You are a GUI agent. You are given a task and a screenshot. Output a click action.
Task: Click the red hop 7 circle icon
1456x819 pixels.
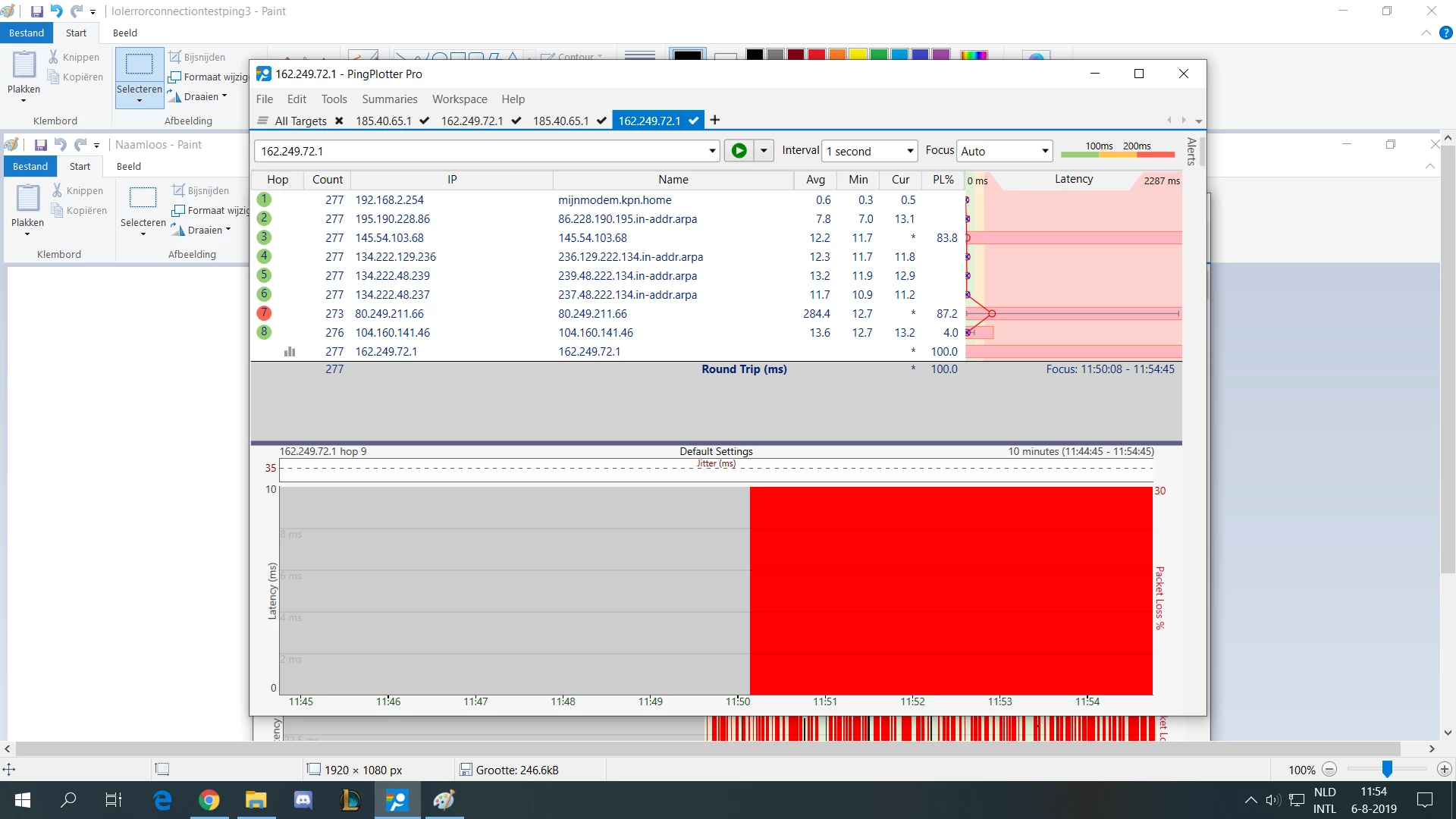(x=264, y=313)
